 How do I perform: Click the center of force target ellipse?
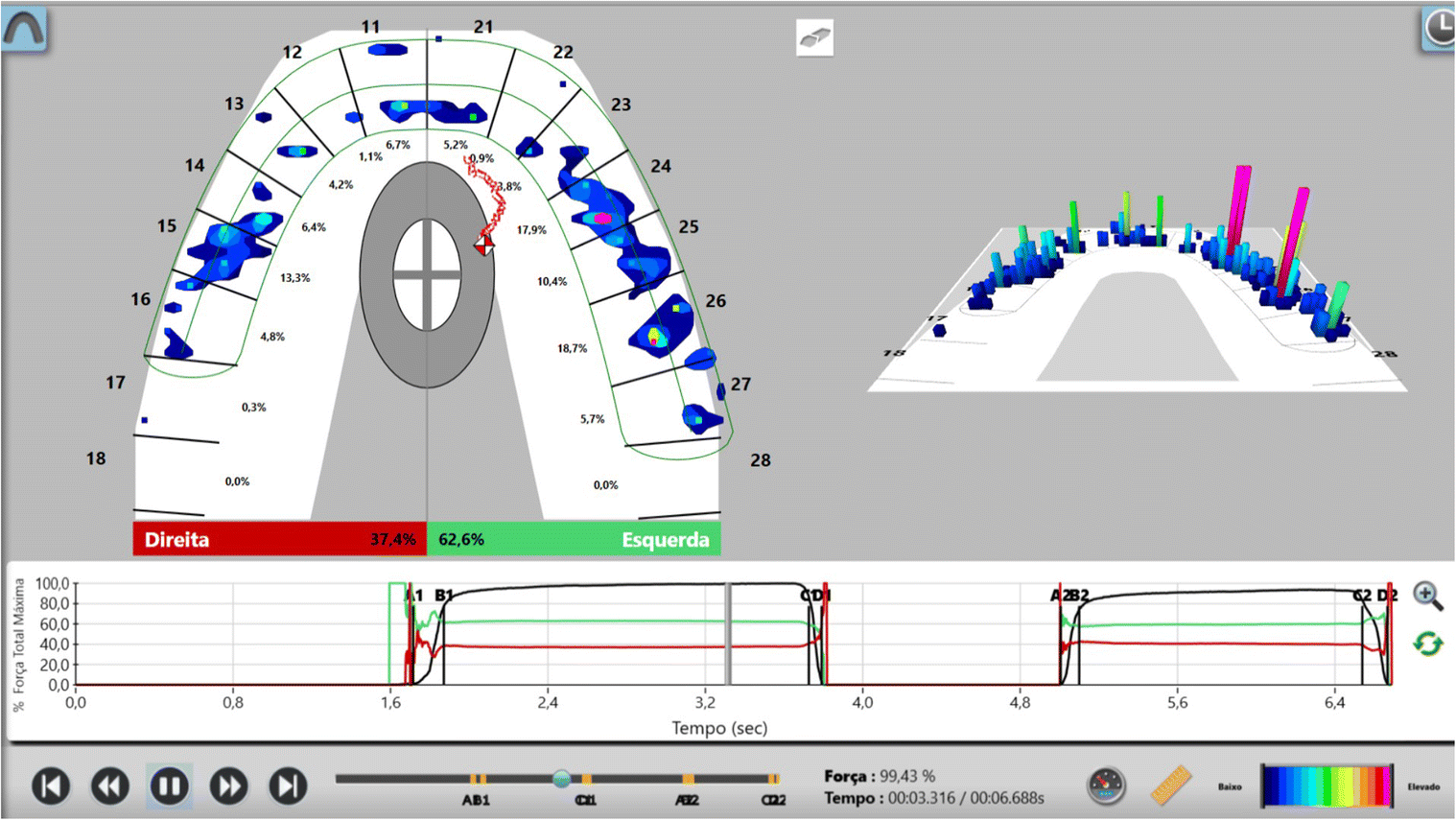click(x=427, y=274)
